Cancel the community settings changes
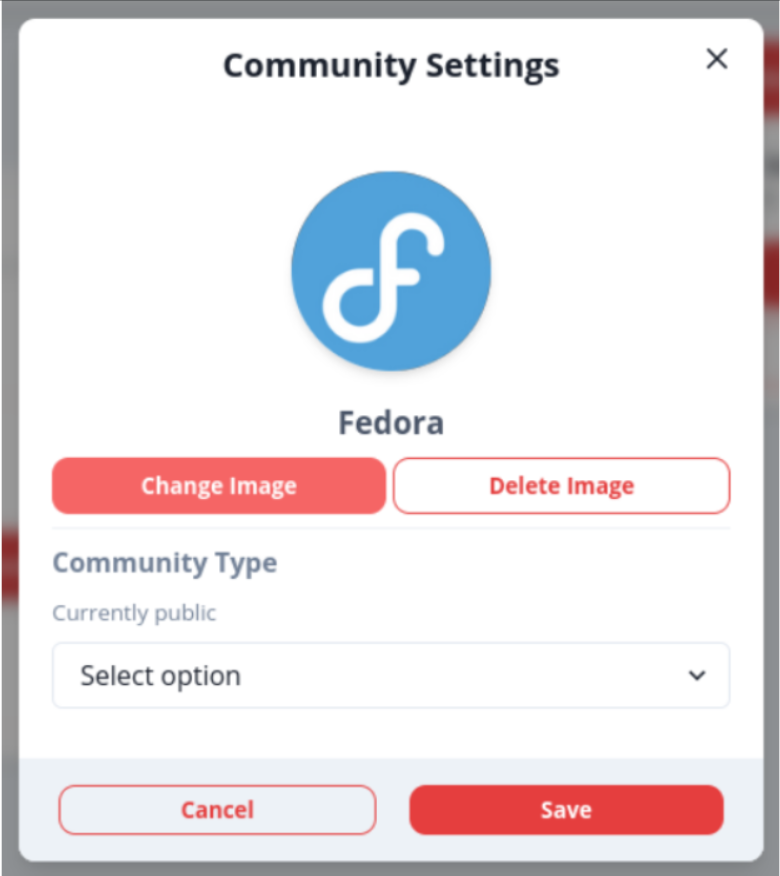780x876 pixels. pos(217,809)
